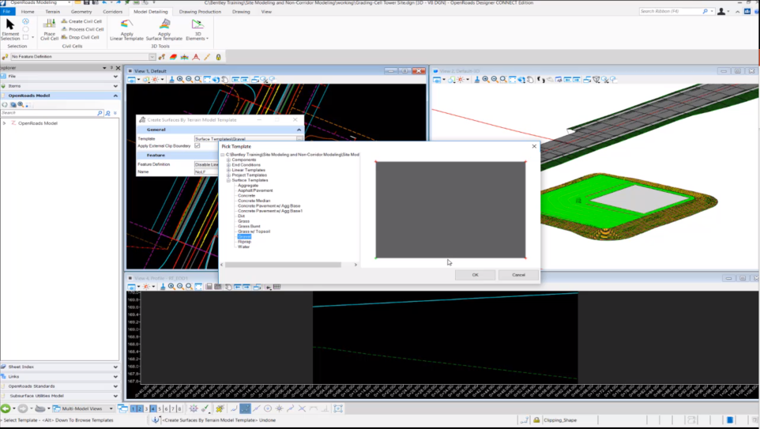This screenshot has width=760, height=429.
Task: Click the orange pencil icon in feature toolbar
Action: pos(207,57)
